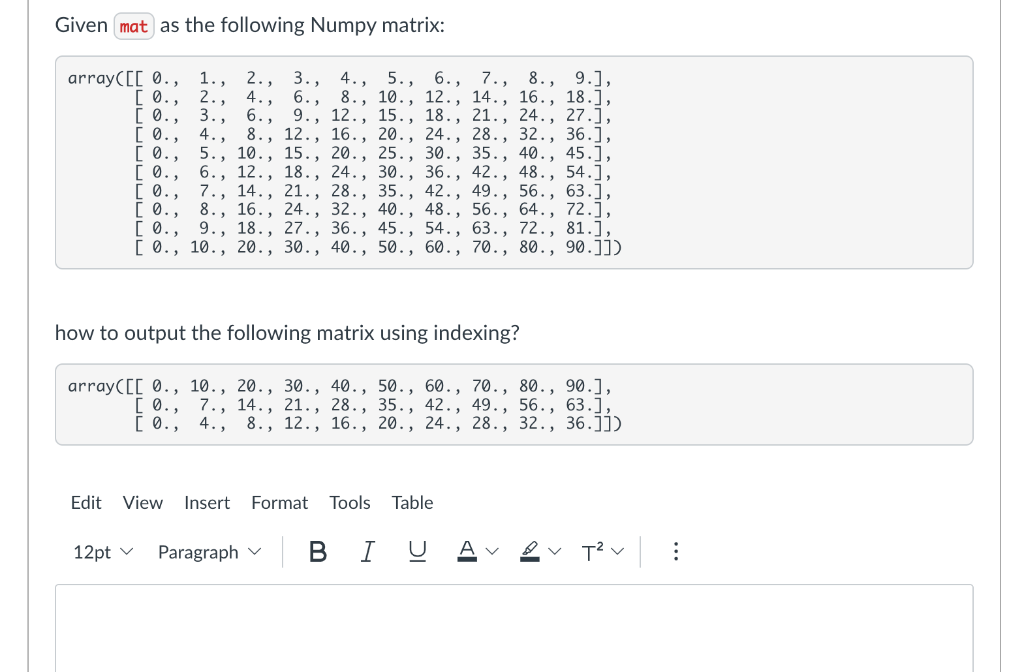Image resolution: width=1024 pixels, height=672 pixels.
Task: Click the highlighter background color icon
Action: coord(530,552)
